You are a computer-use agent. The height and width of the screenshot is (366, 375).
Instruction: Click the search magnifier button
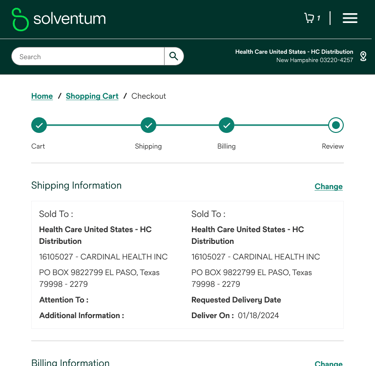point(174,56)
